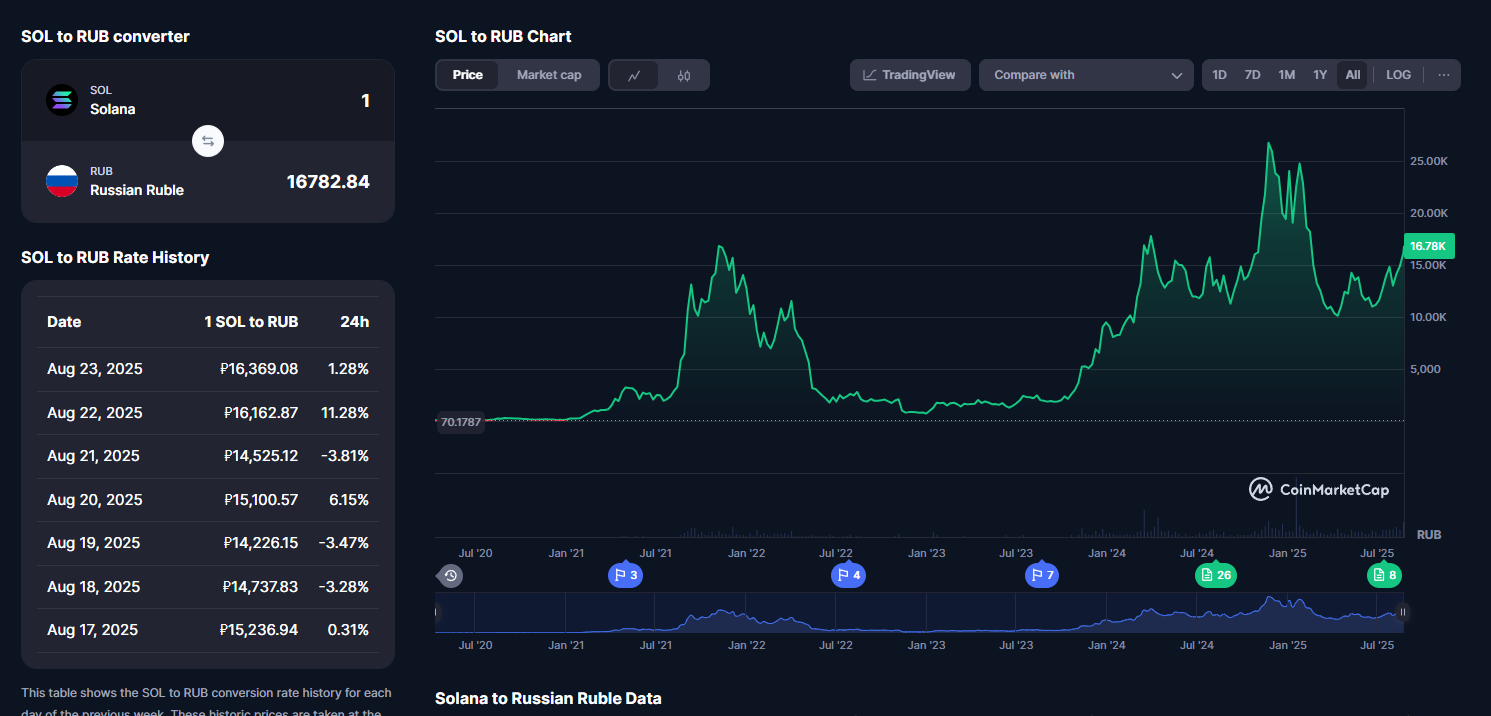Expand the Compare with dropdown
The height and width of the screenshot is (716, 1491).
pos(1086,75)
